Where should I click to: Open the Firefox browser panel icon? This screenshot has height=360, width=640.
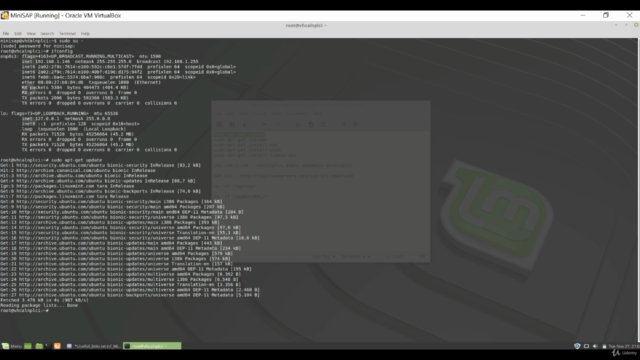[x=57, y=346]
